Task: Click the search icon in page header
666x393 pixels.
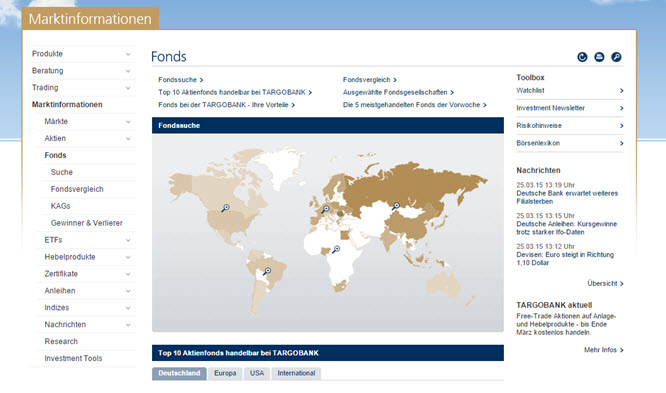Action: click(616, 57)
